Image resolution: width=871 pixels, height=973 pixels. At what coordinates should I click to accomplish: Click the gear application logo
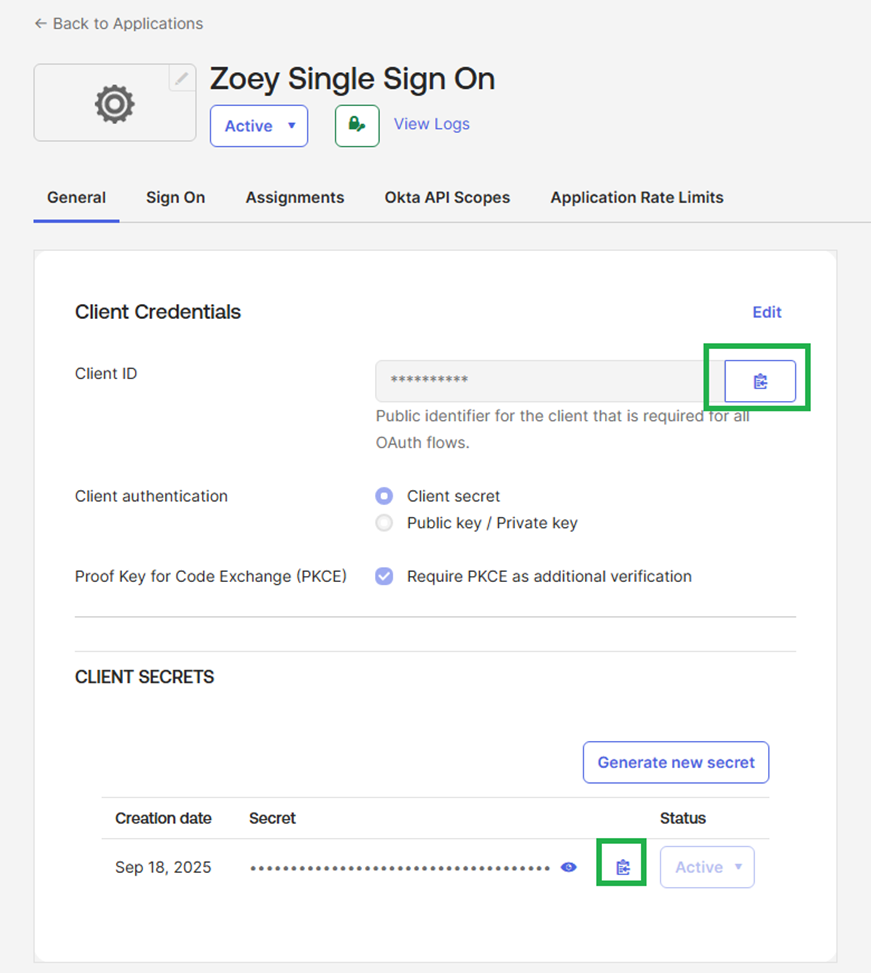115,104
